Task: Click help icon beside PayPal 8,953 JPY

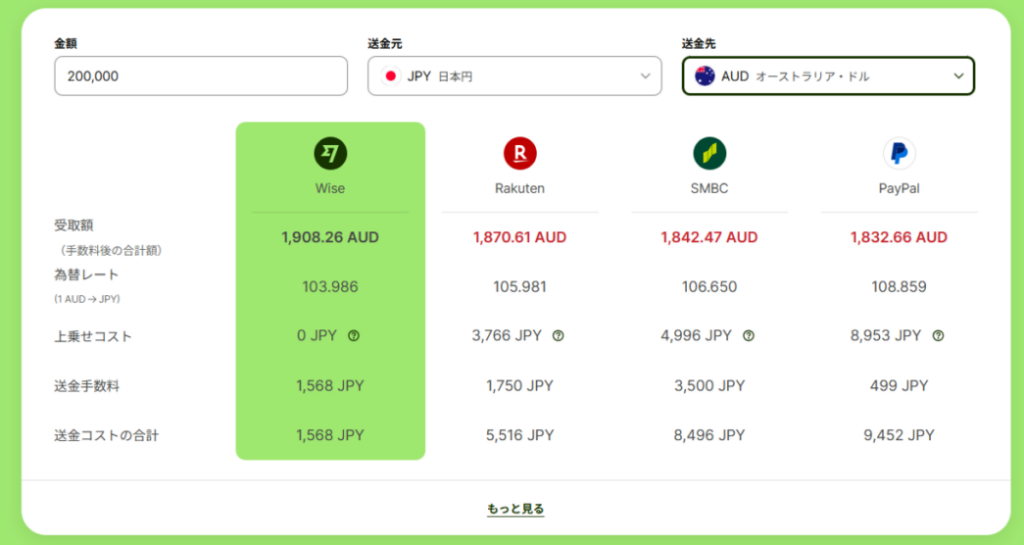Action: [938, 336]
